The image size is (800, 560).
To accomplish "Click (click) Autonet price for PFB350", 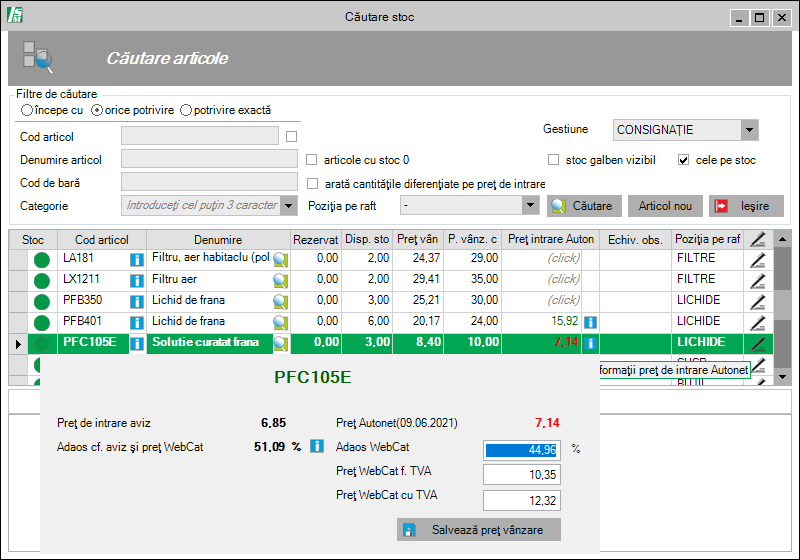I will (x=563, y=300).
